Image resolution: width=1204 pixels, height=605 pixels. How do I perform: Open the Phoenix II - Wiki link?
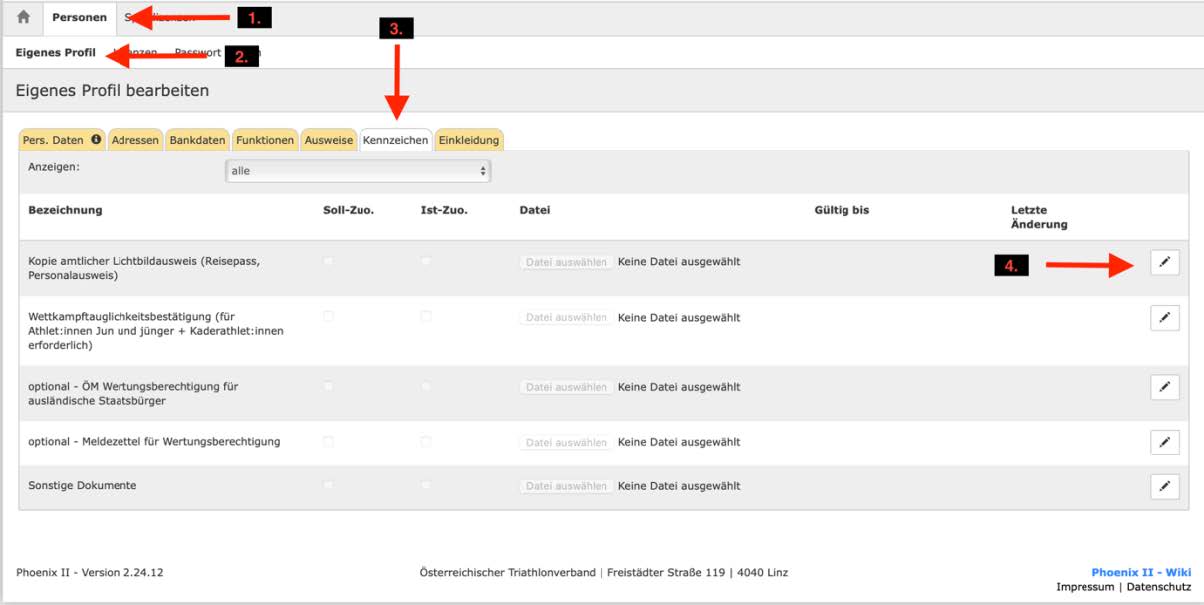click(x=1140, y=572)
